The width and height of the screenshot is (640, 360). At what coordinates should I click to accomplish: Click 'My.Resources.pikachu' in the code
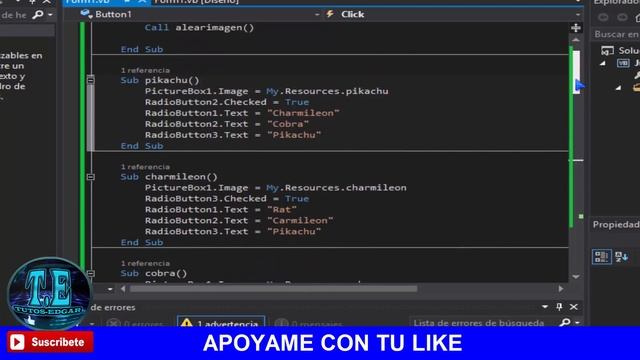tap(327, 91)
